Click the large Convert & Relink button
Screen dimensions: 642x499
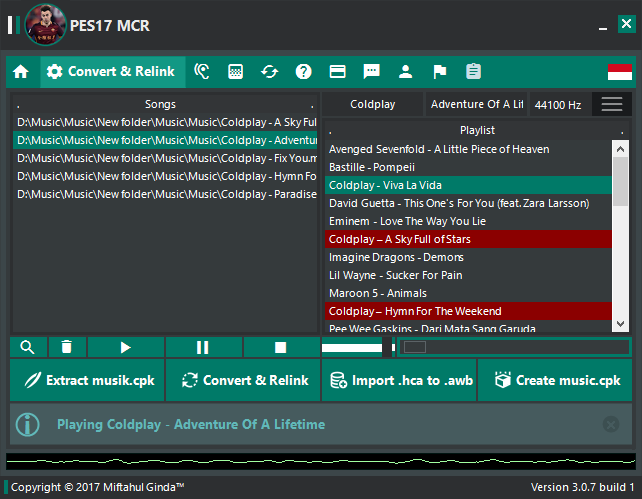pyautogui.click(x=243, y=380)
